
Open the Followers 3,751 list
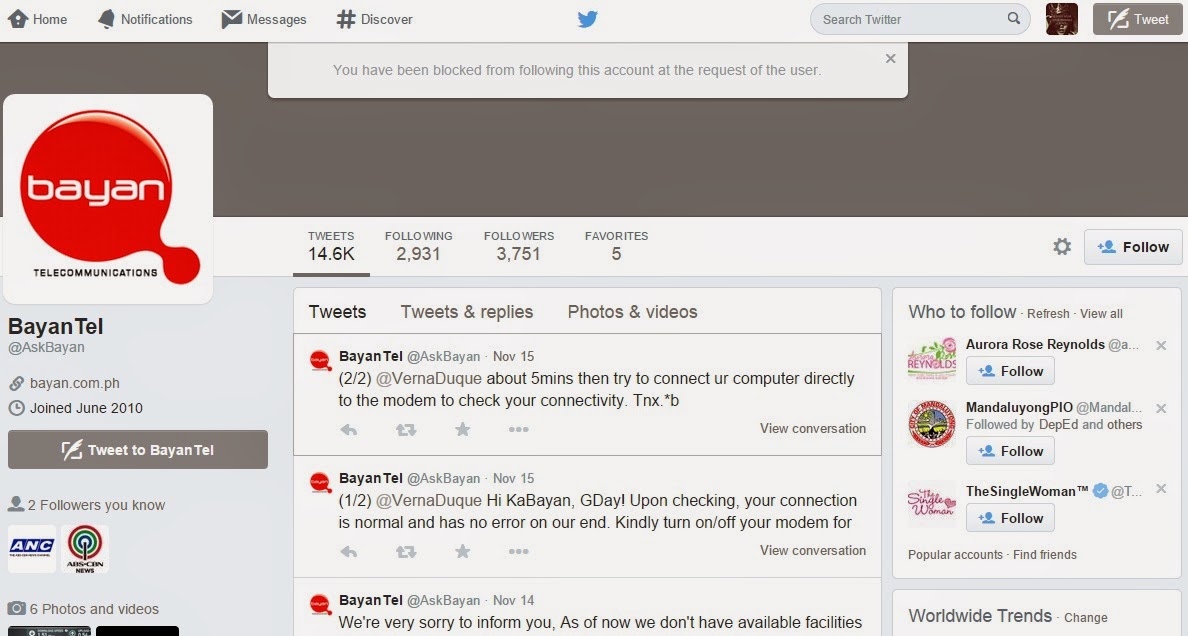click(519, 246)
